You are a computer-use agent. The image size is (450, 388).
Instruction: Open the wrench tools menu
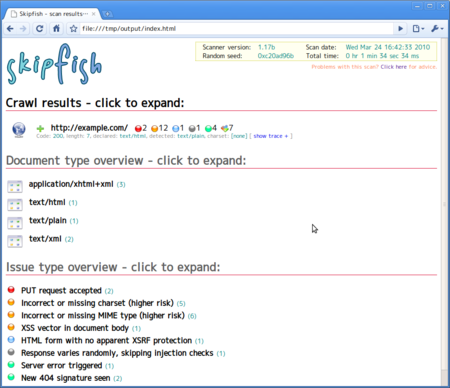[437, 29]
